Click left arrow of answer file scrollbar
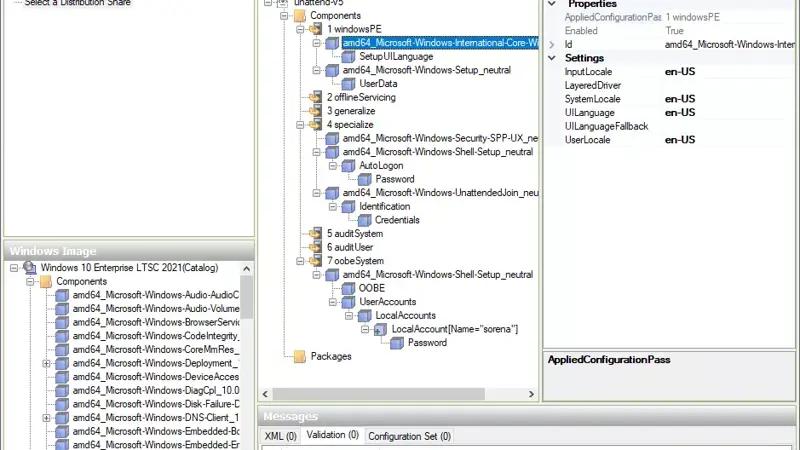Image resolution: width=800 pixels, height=450 pixels. click(x=265, y=394)
